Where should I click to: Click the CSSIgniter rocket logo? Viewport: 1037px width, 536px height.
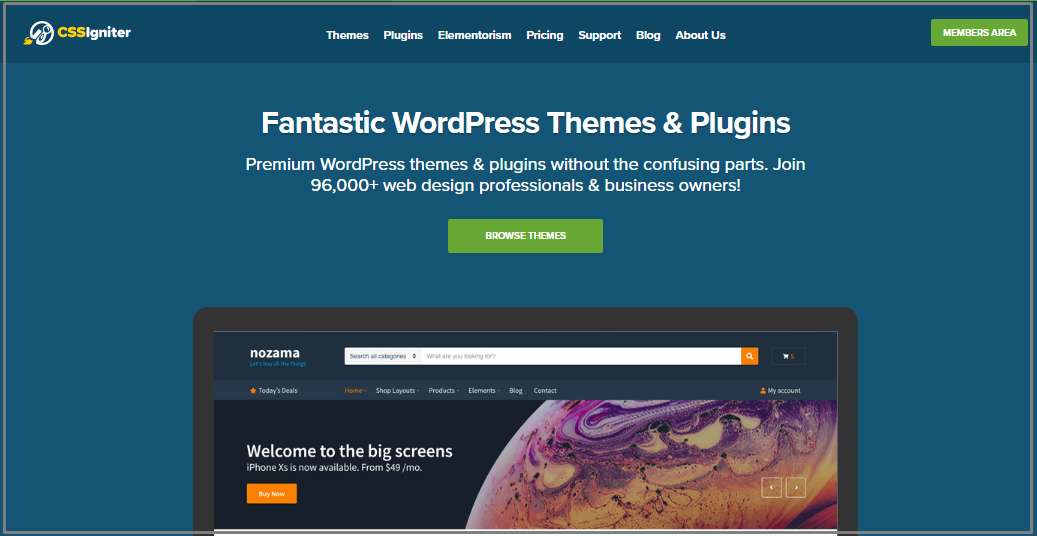click(x=77, y=32)
